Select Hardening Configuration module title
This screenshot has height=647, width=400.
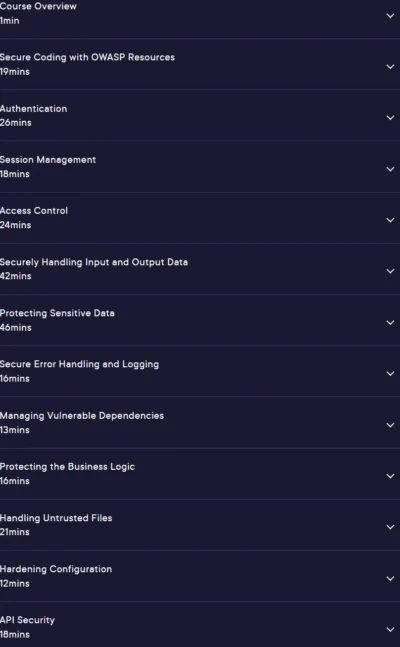[56, 569]
